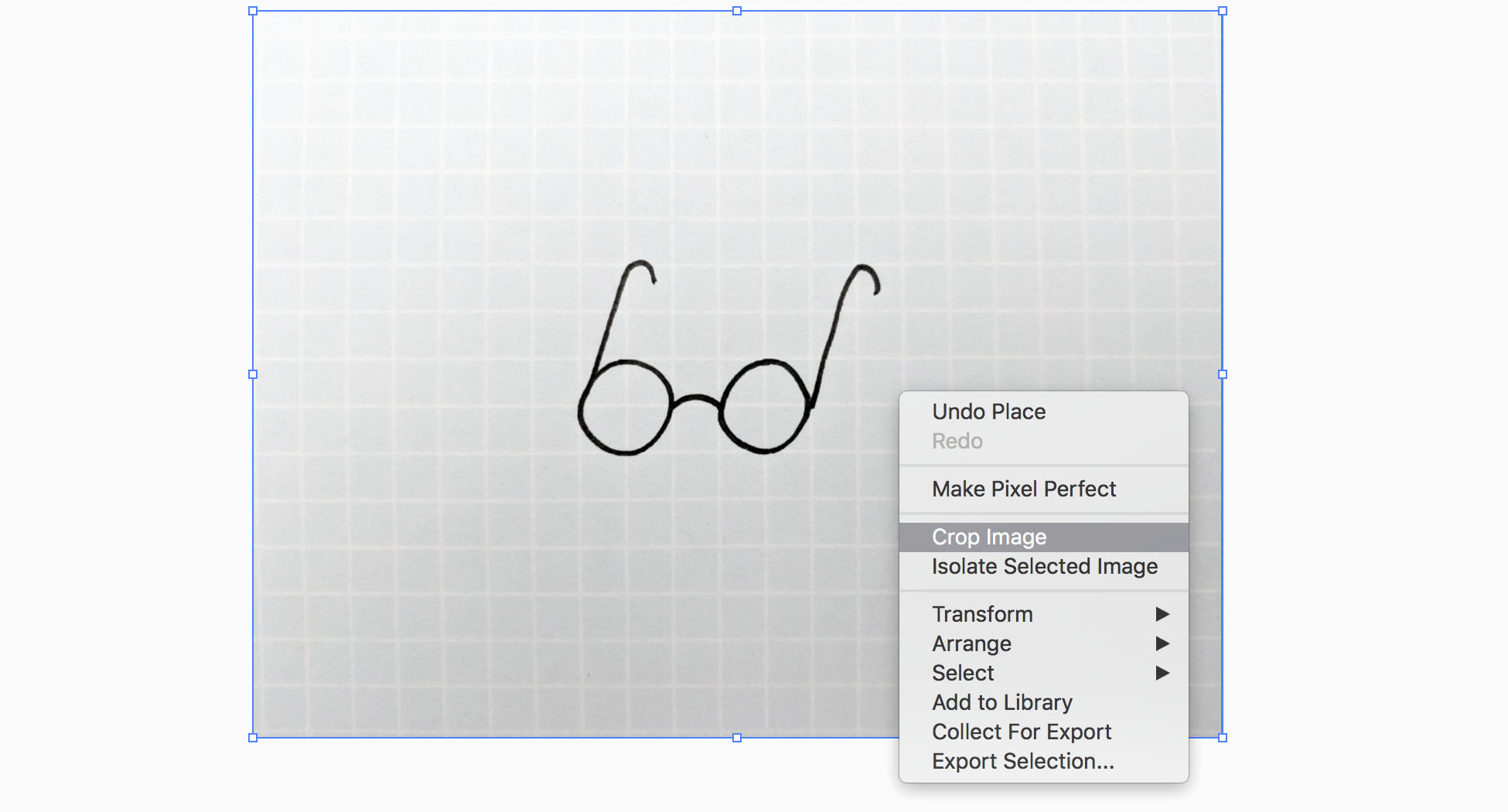Select "Isolate Selected Image" option
1508x812 pixels.
tap(1044, 566)
